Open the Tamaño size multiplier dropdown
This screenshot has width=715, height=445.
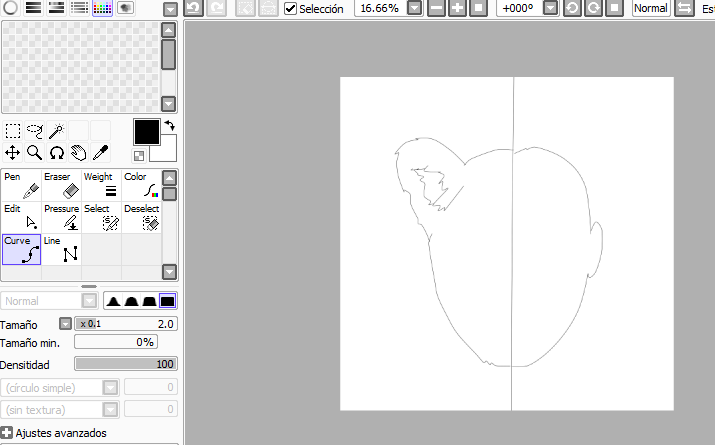(x=65, y=324)
